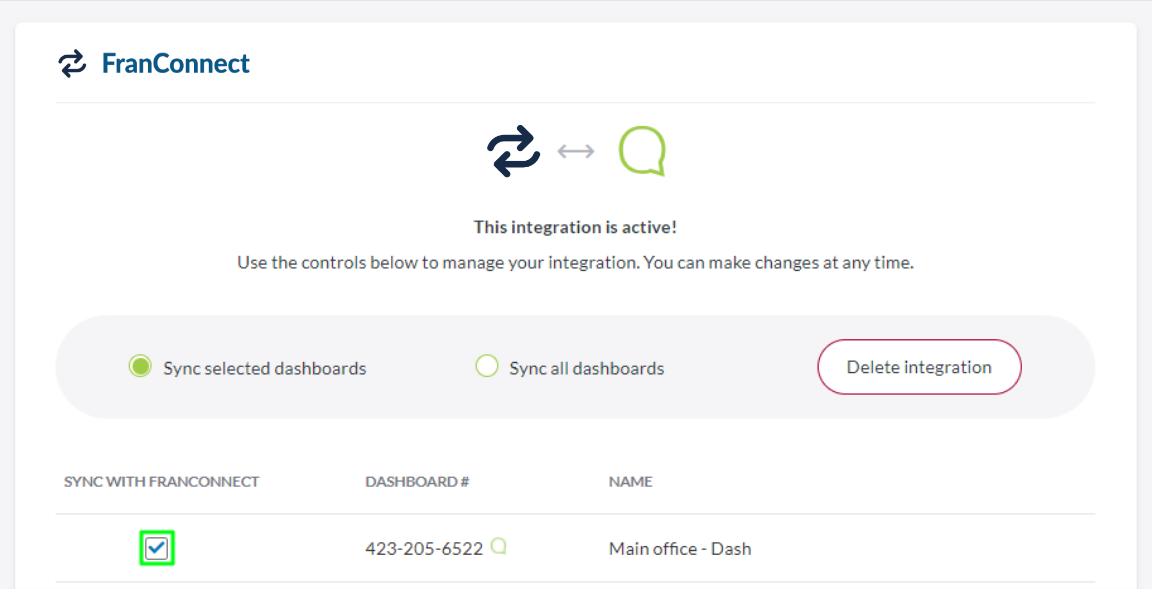This screenshot has width=1152, height=589.
Task: Choose the Sync all dashboards radio button
Action: pyautogui.click(x=486, y=367)
